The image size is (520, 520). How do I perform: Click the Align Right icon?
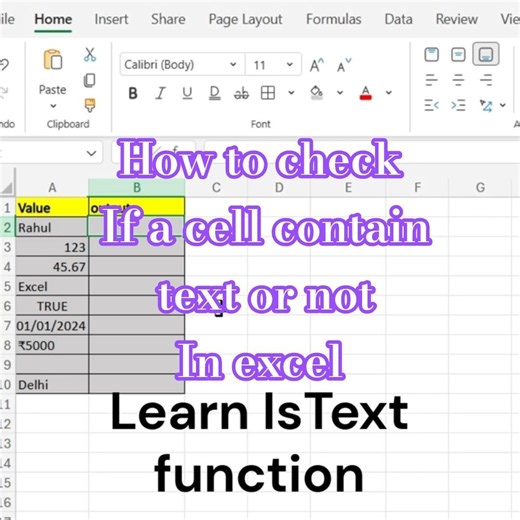[x=486, y=80]
